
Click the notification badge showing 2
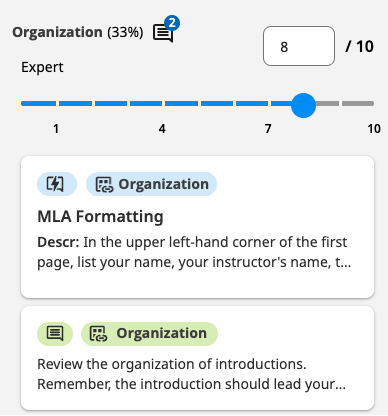(x=172, y=23)
